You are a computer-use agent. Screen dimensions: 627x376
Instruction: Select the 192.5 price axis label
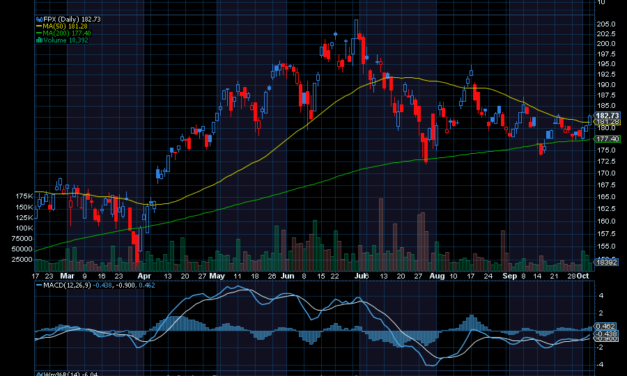point(606,74)
